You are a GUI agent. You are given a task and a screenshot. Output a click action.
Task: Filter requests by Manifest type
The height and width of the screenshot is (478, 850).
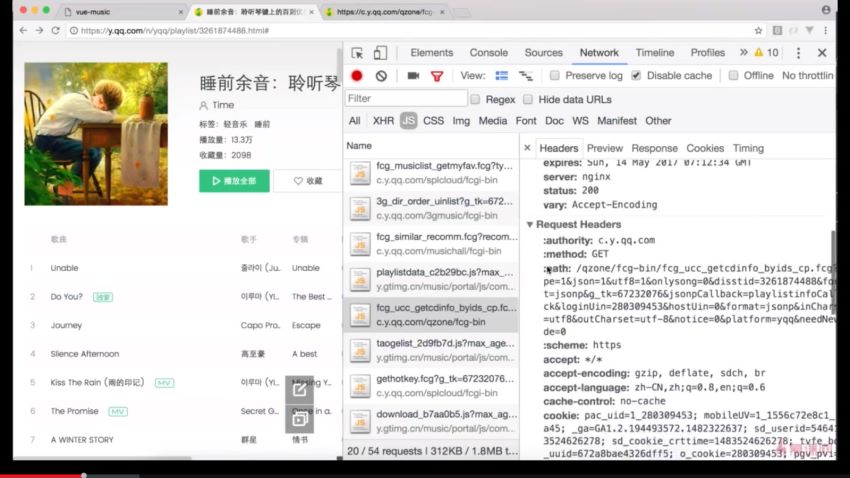617,121
